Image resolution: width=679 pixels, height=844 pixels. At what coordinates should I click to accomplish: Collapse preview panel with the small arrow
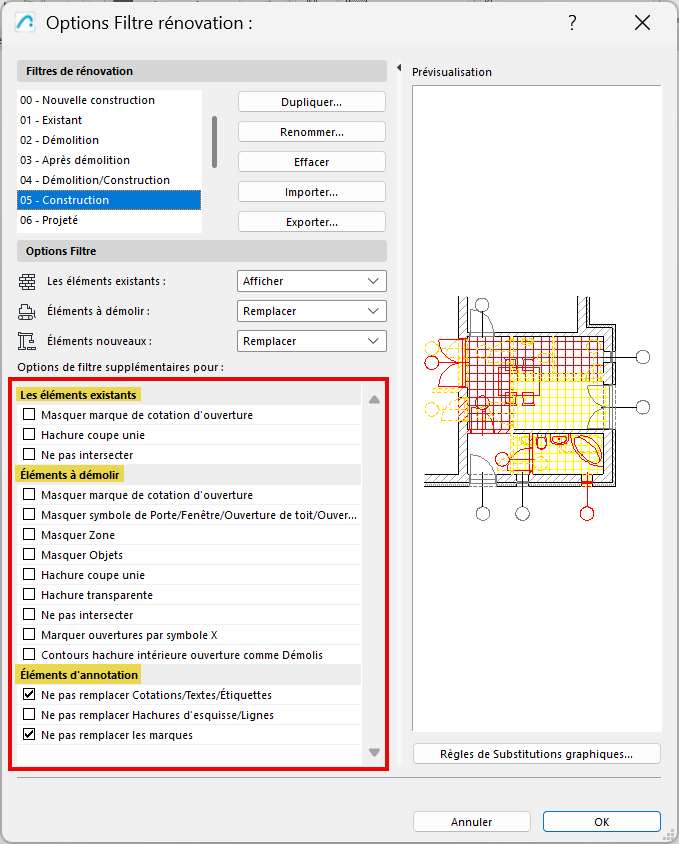tap(399, 68)
